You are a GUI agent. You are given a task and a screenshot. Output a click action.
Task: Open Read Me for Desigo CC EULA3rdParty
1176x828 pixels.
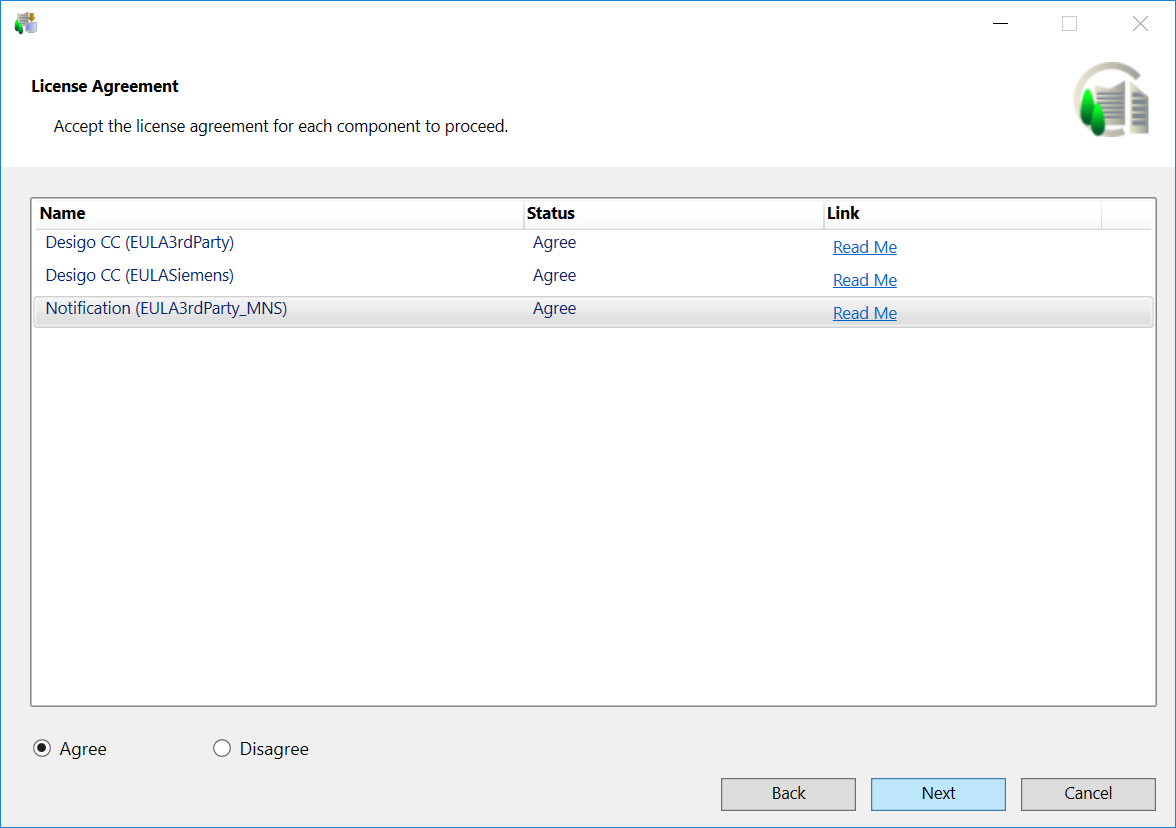(x=865, y=247)
